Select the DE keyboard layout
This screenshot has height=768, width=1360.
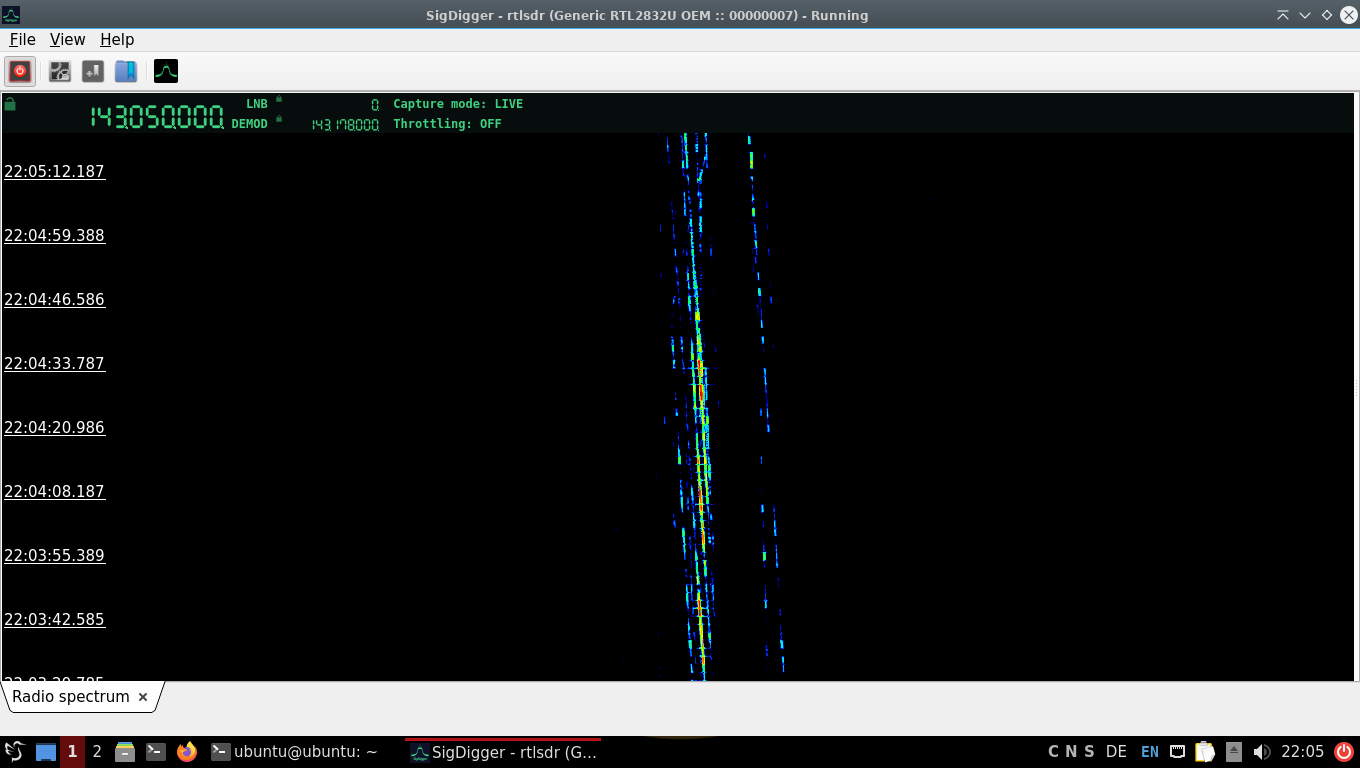click(1116, 752)
